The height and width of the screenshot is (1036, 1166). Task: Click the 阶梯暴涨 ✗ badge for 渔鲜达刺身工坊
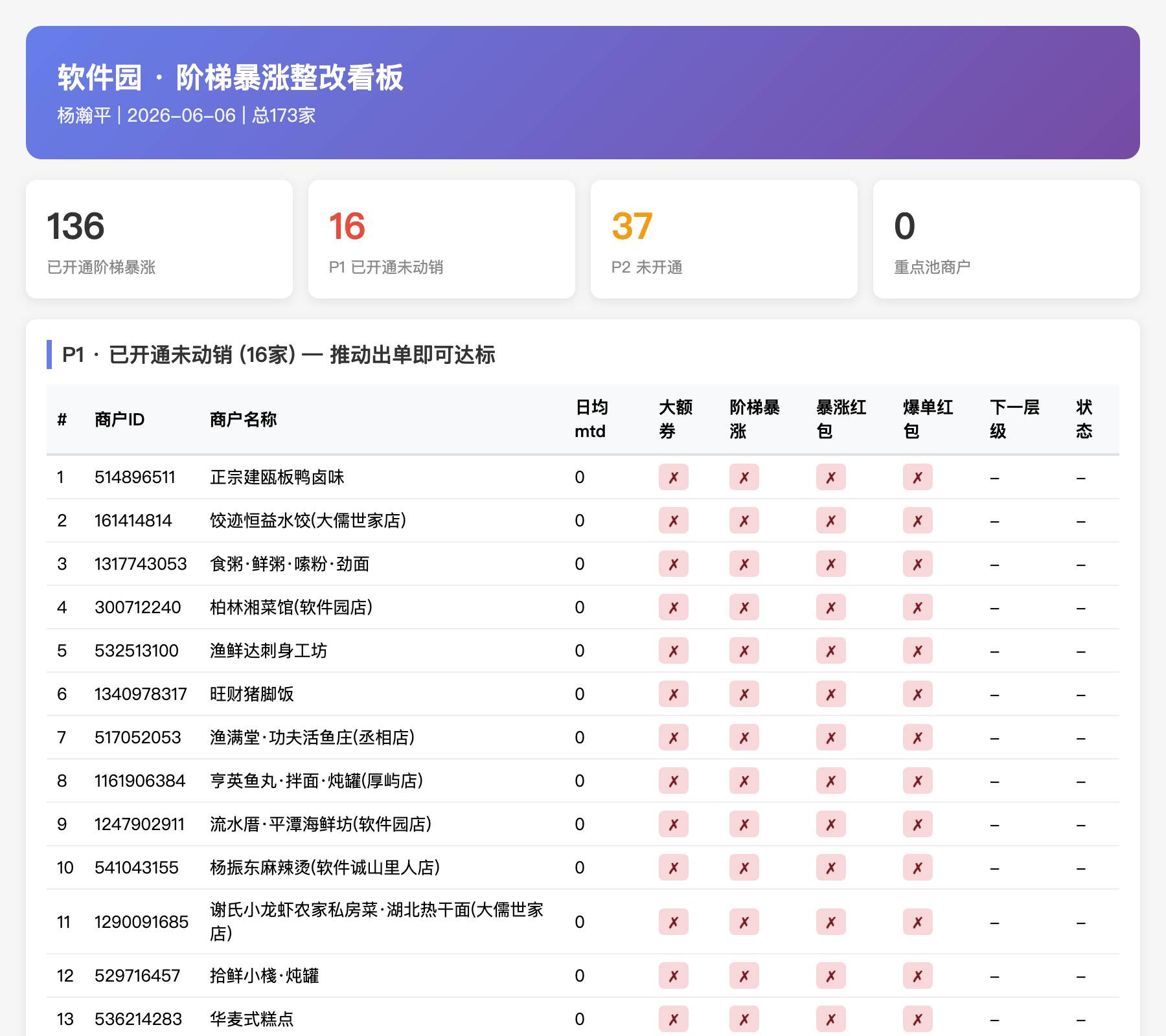tap(744, 651)
